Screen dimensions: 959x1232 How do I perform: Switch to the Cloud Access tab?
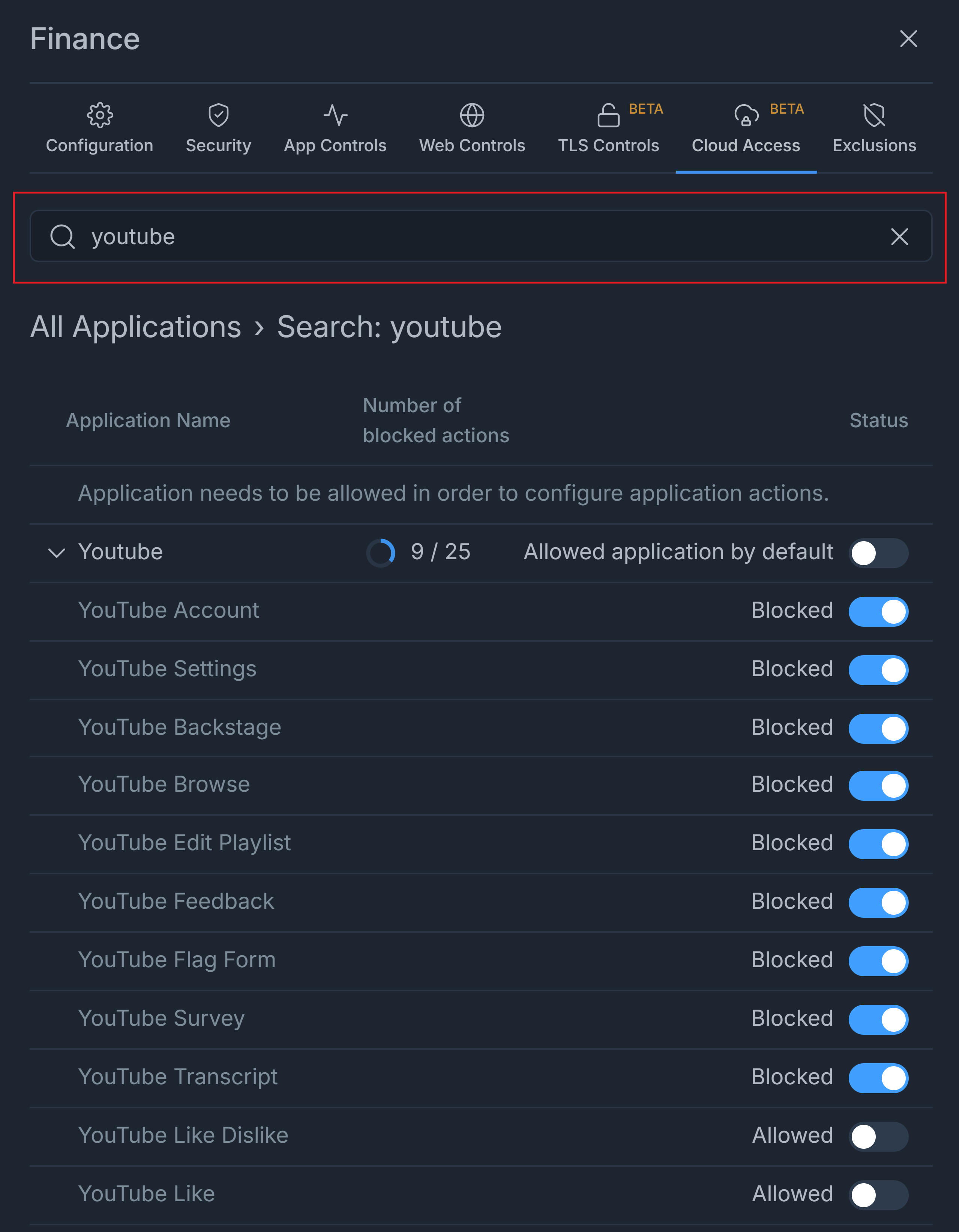745,146
